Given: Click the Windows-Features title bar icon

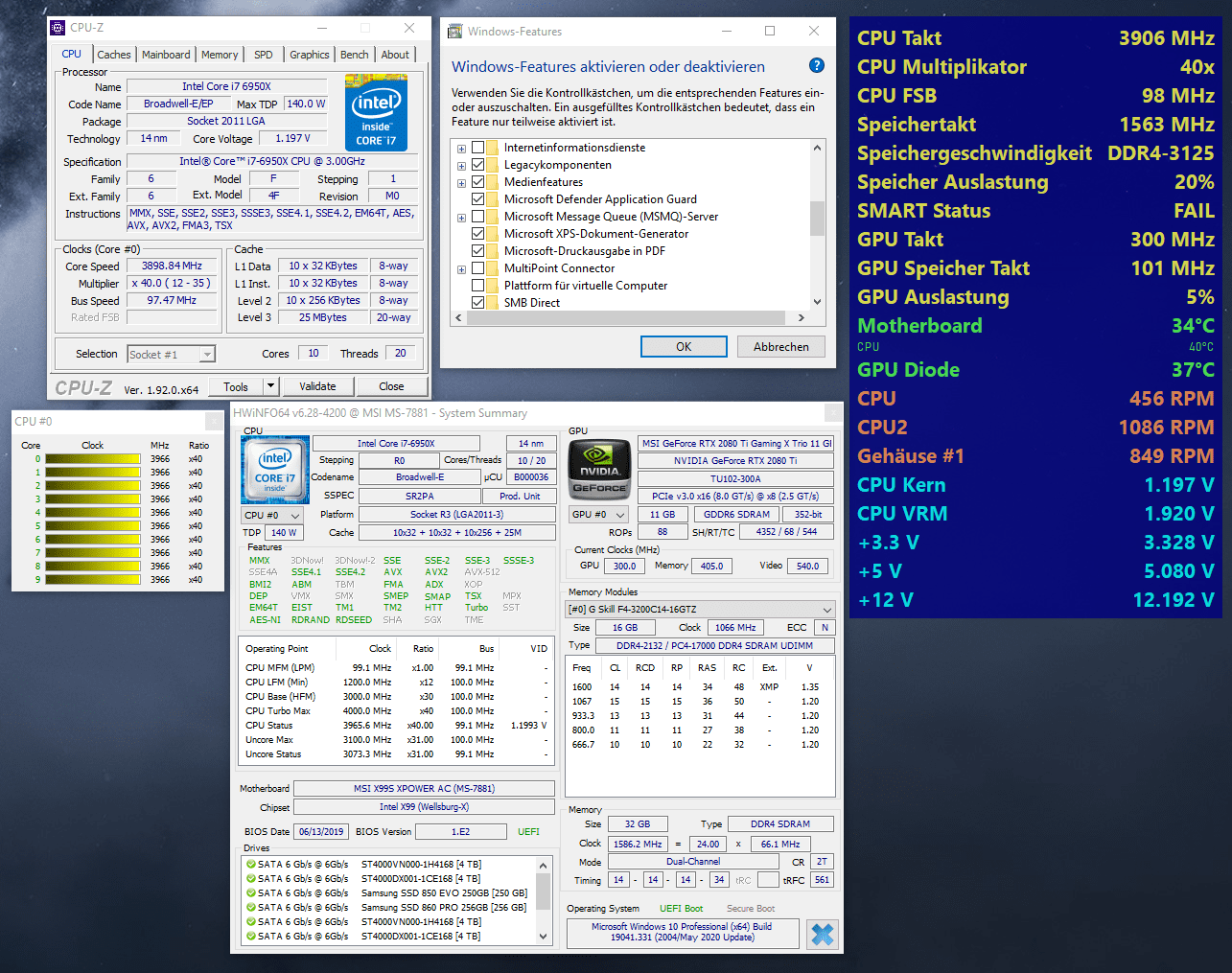Looking at the screenshot, I should click(454, 32).
